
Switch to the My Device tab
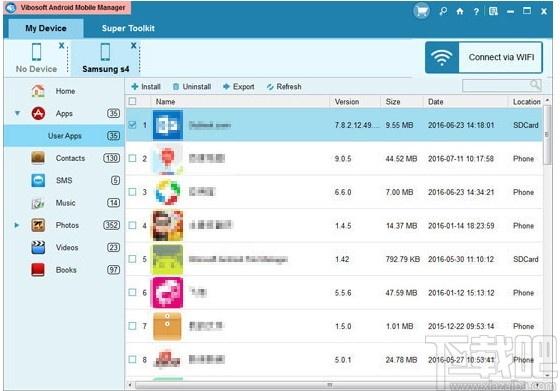tap(46, 28)
